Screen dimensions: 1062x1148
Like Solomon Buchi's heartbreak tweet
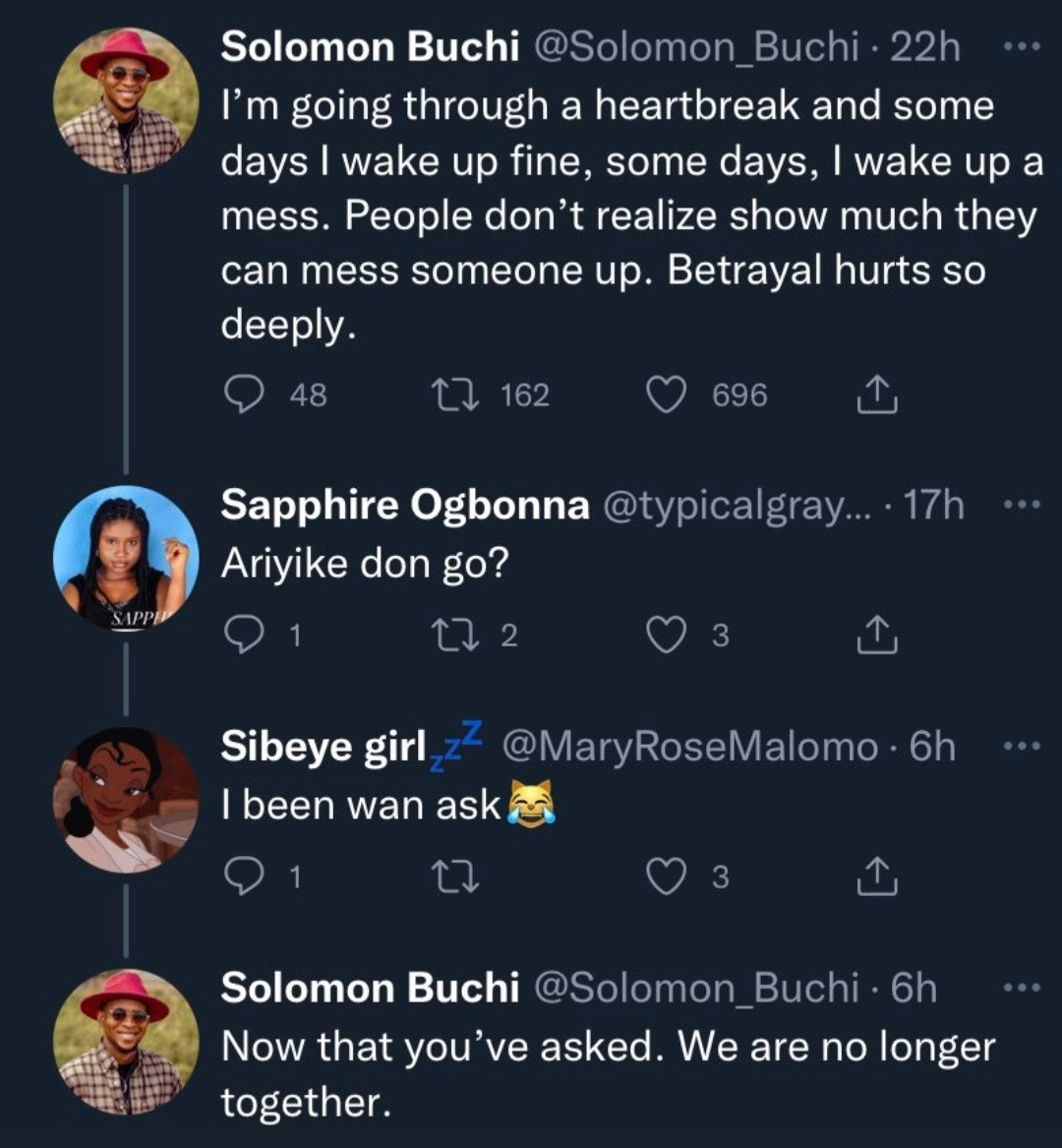[x=665, y=395]
